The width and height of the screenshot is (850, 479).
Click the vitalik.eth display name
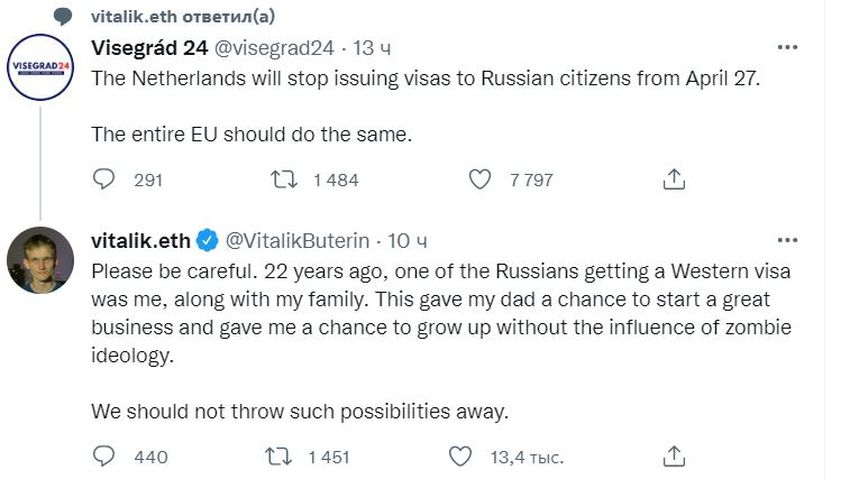(x=140, y=240)
